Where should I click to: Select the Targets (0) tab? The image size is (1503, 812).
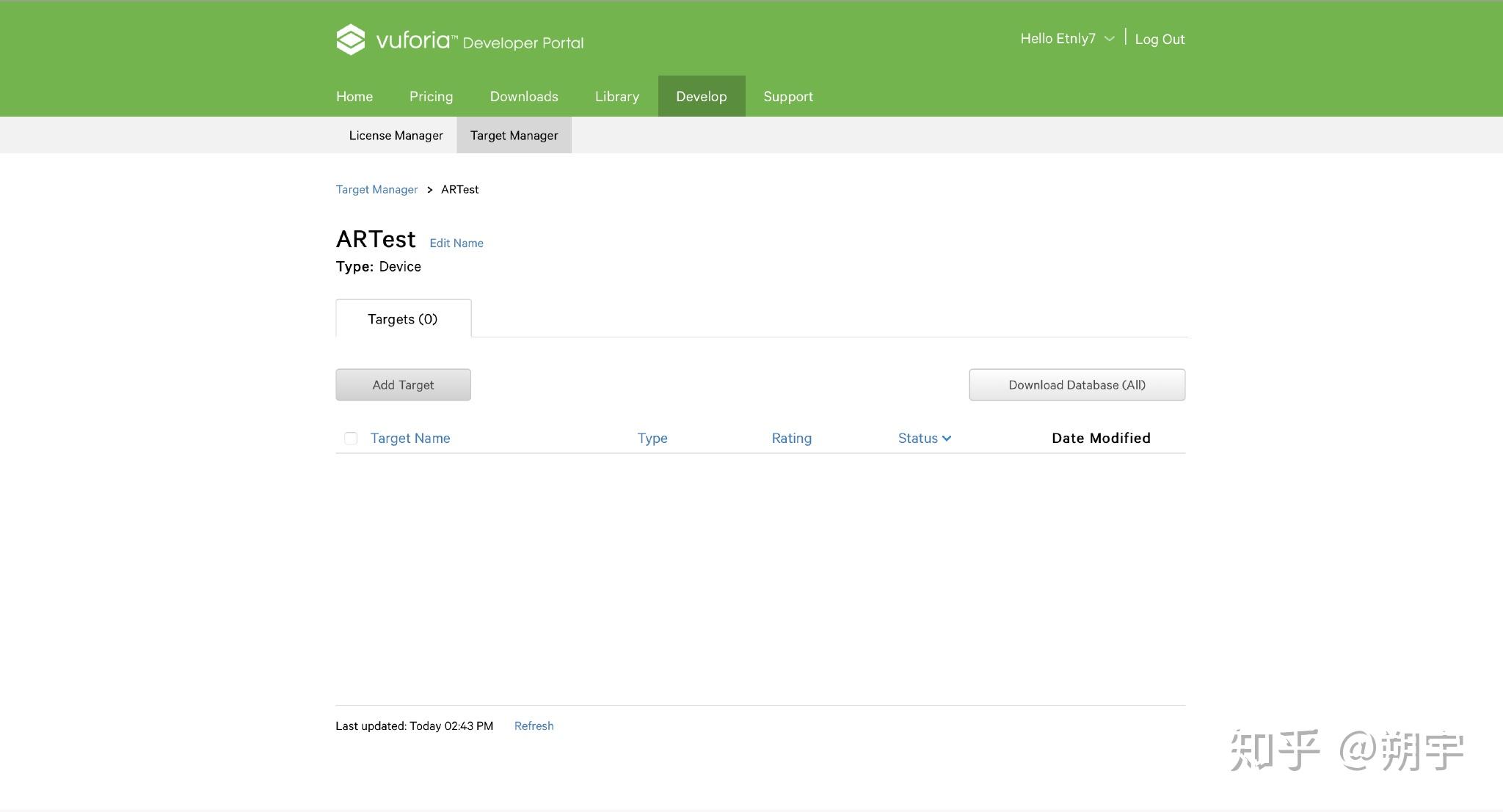pos(402,319)
